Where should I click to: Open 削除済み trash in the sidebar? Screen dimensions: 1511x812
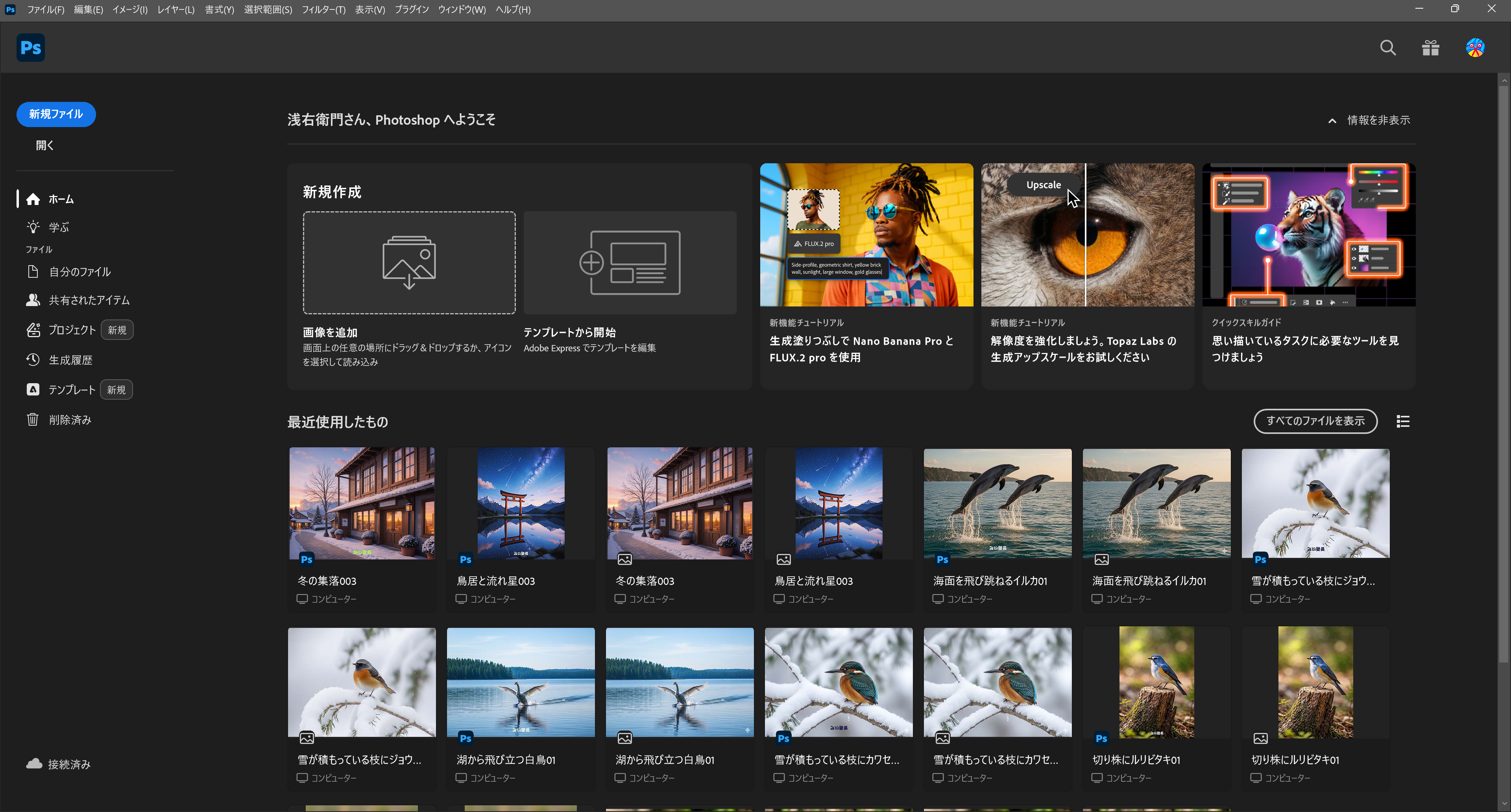(x=70, y=420)
